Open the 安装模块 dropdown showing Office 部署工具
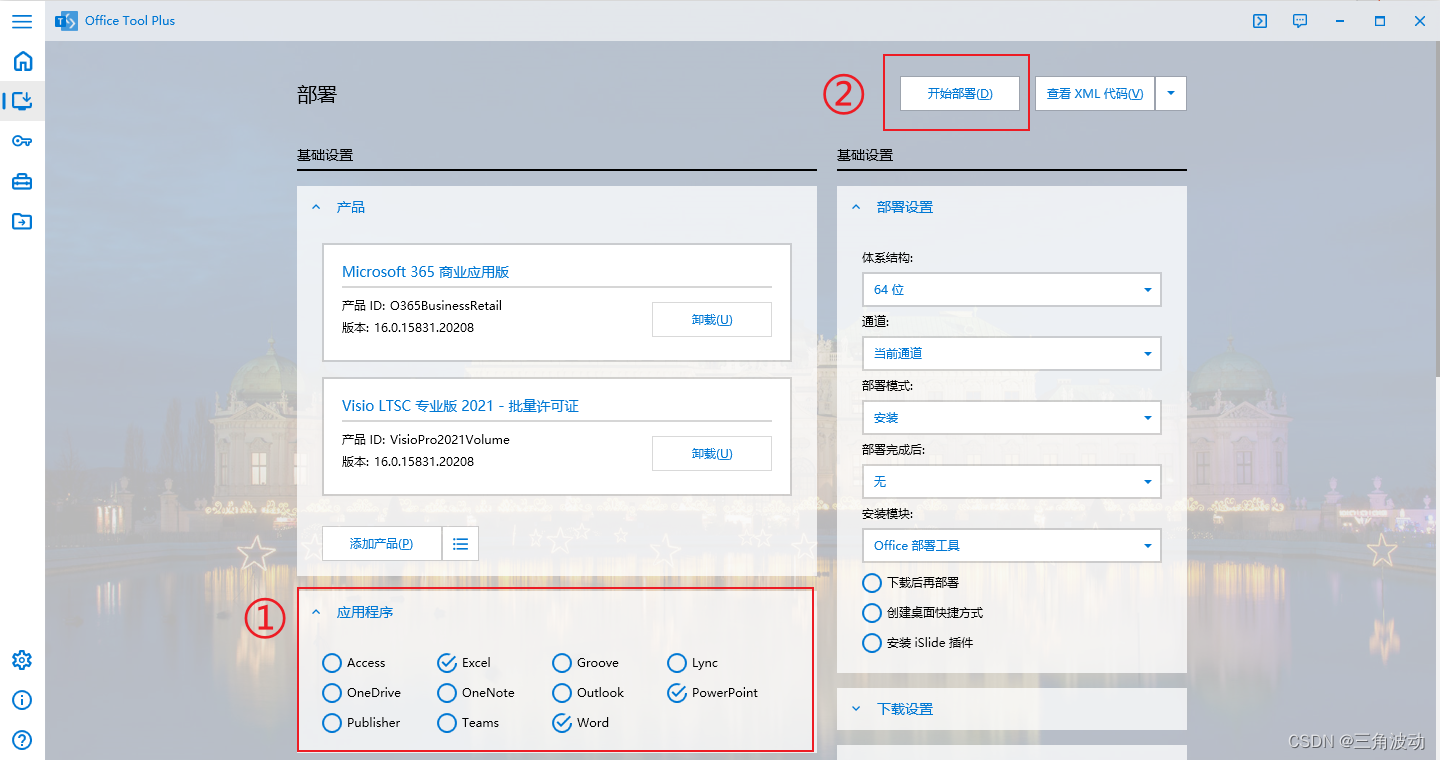Screen dimensions: 1440x760 click(1011, 545)
